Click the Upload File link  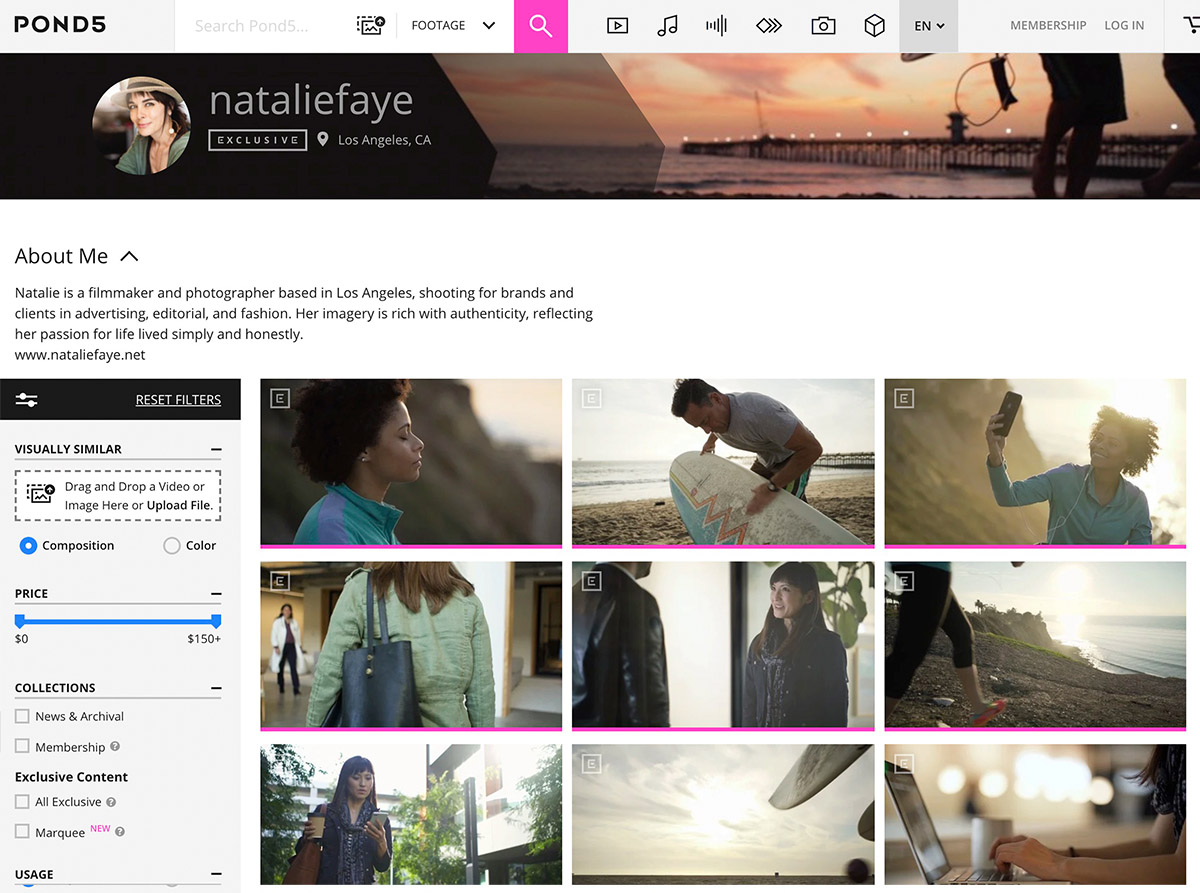[179, 505]
